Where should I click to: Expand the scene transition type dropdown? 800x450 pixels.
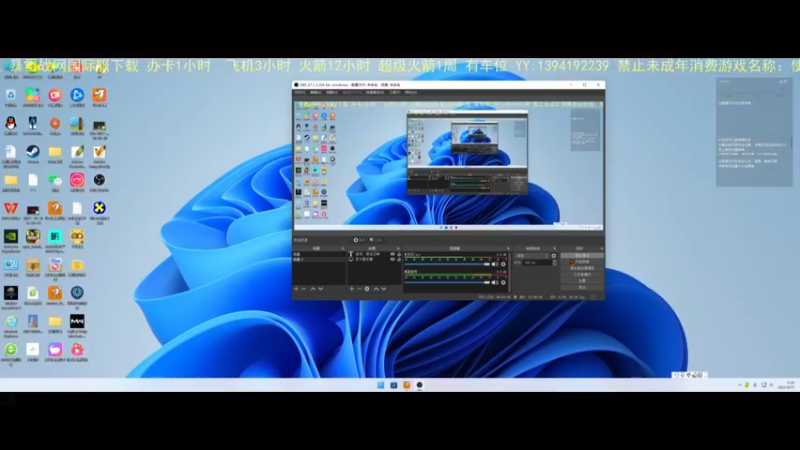pyautogui.click(x=532, y=256)
